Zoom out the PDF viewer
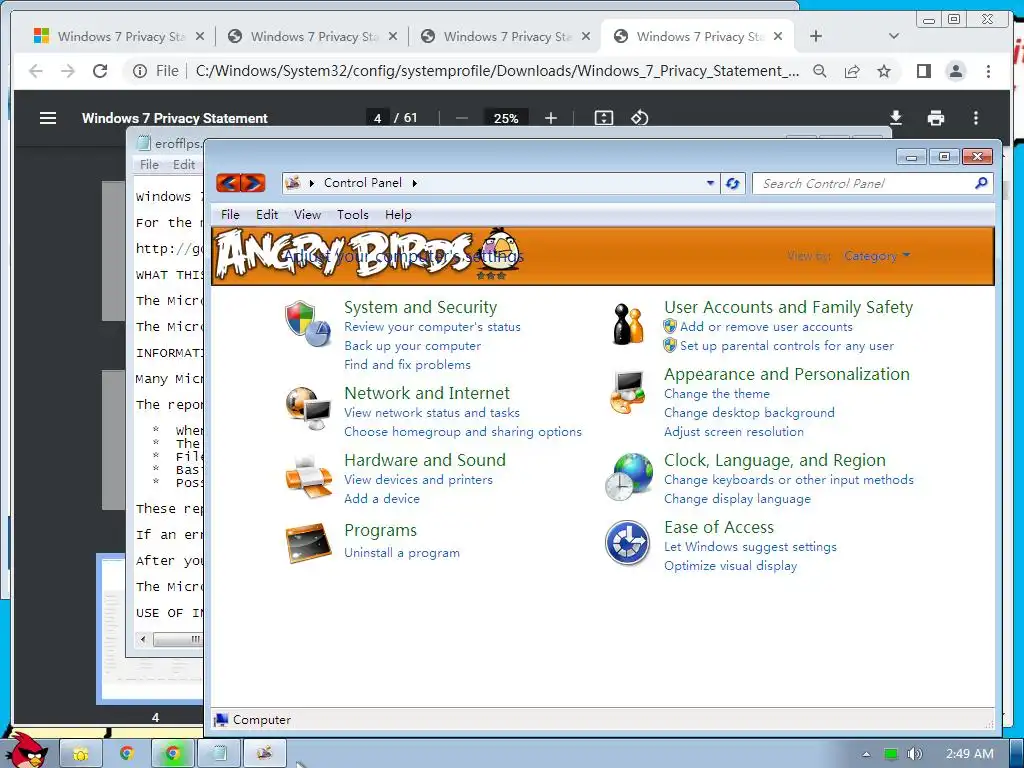Image resolution: width=1024 pixels, height=768 pixels. 462,118
